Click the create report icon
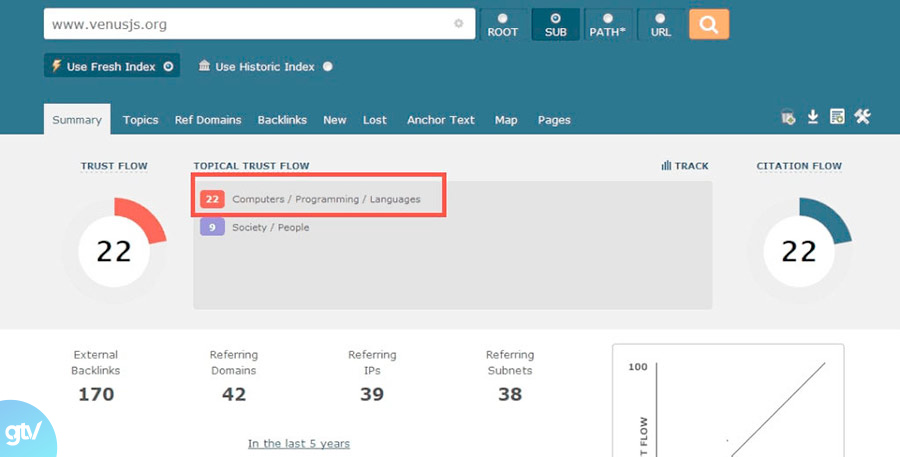Viewport: 900px width, 457px height. 837,118
